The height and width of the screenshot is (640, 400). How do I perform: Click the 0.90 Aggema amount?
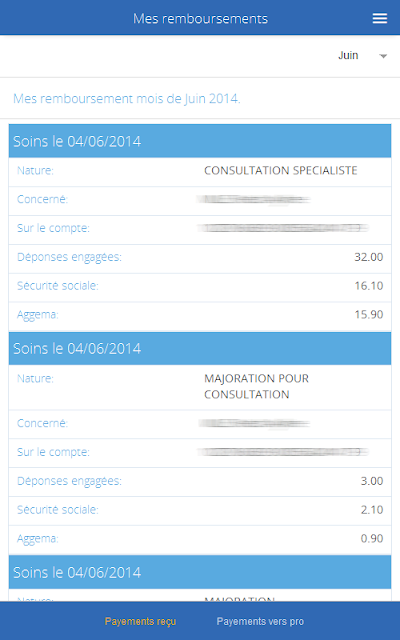372,538
